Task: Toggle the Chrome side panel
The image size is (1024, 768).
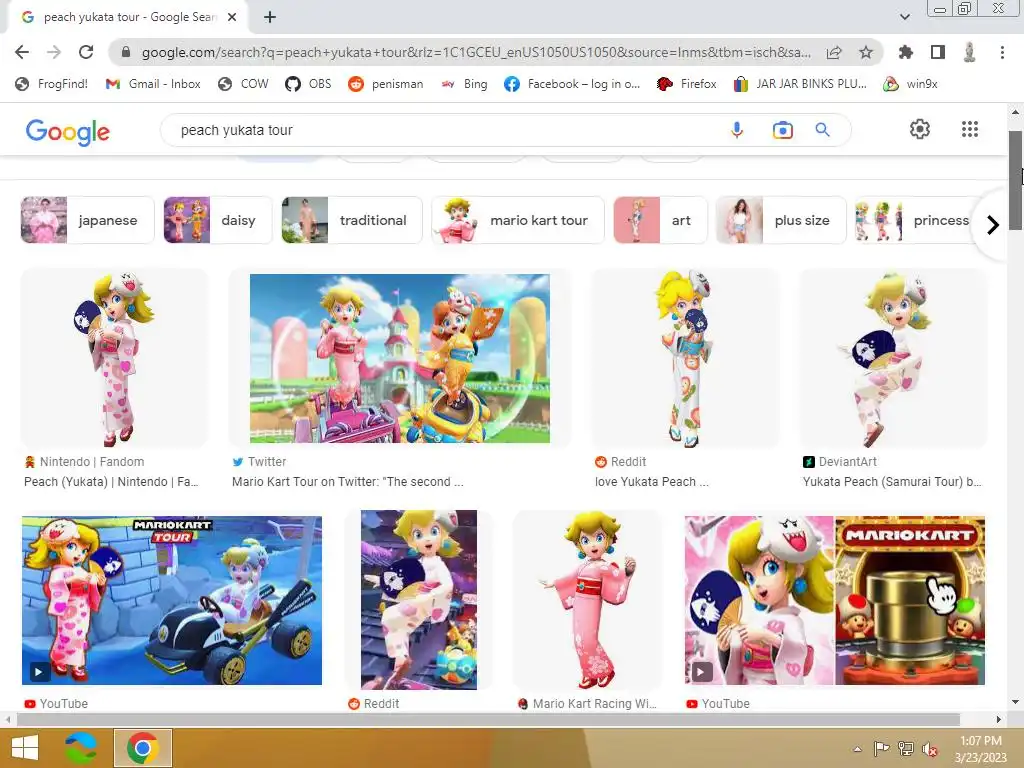Action: click(938, 52)
